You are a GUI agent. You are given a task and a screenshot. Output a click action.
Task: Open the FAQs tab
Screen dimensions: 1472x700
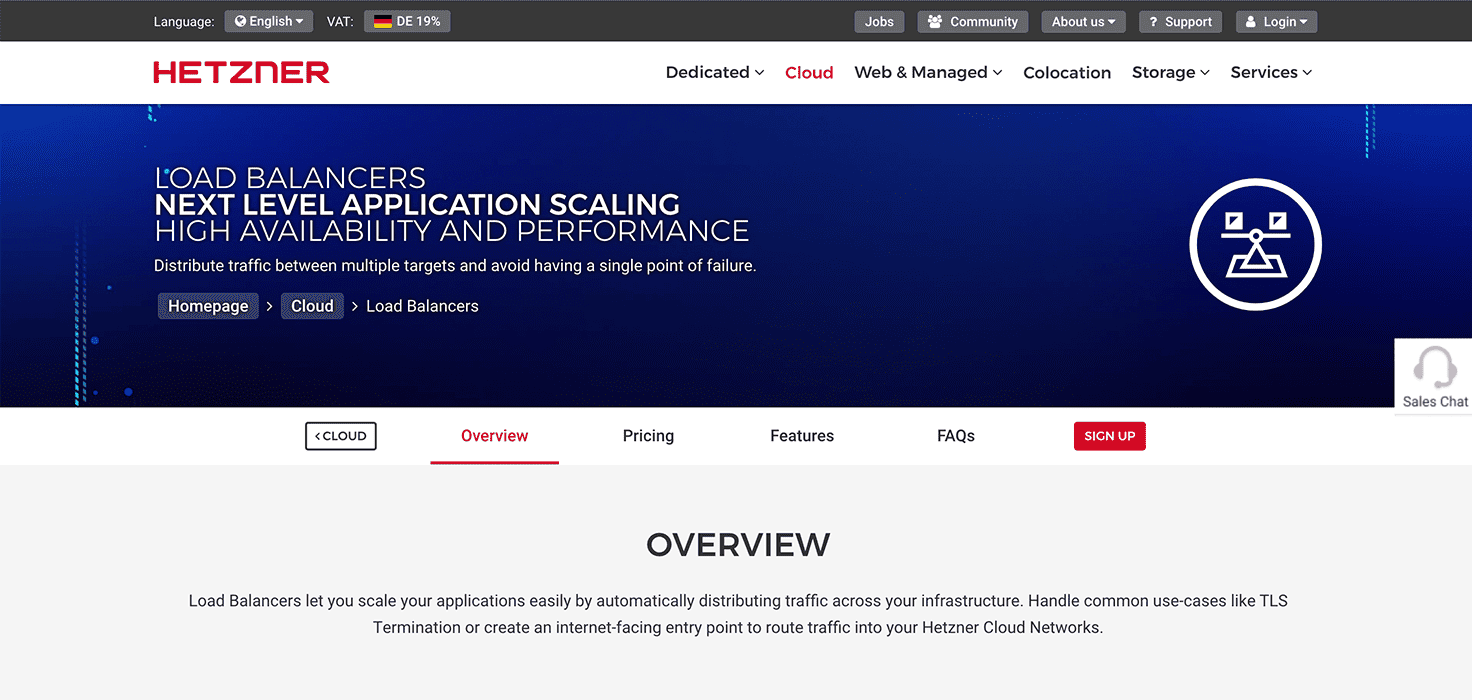click(955, 436)
